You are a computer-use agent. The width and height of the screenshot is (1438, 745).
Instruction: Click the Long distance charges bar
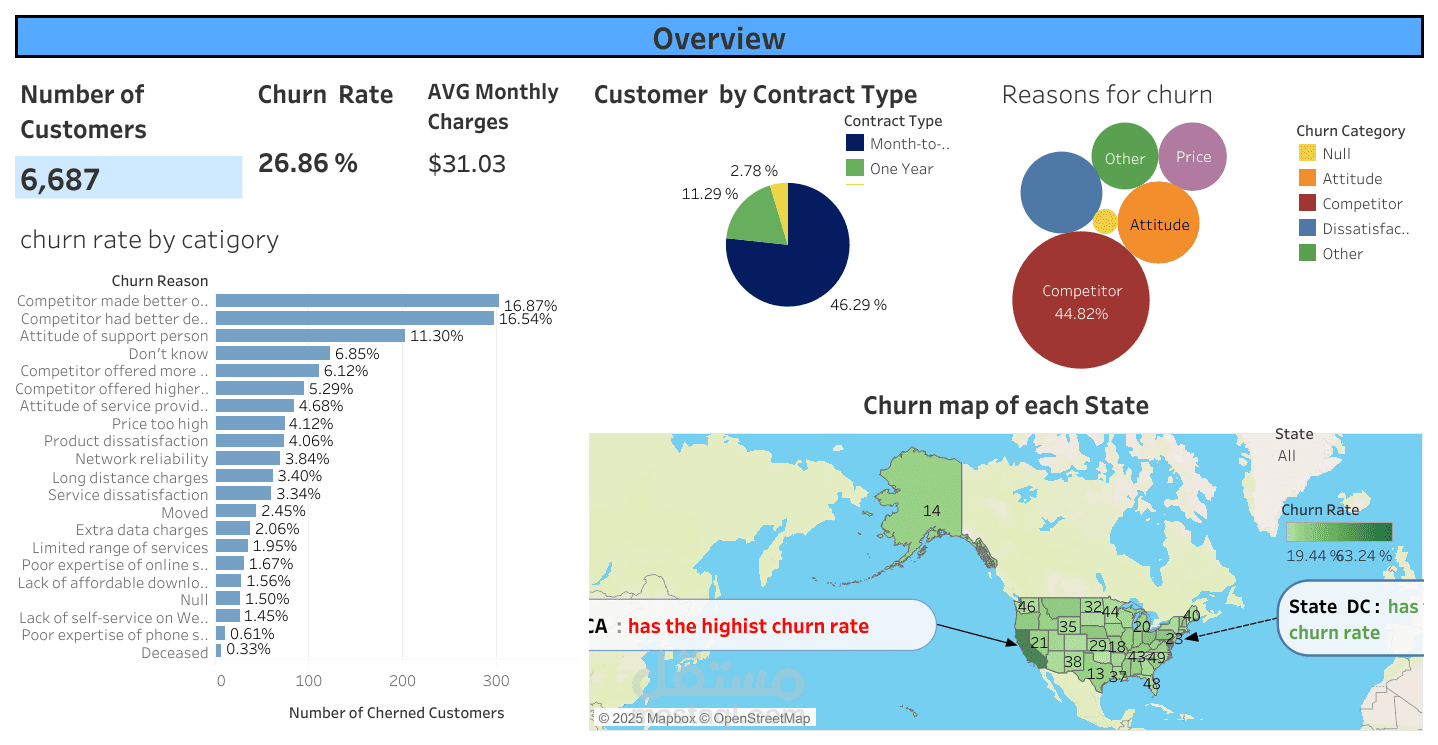(244, 476)
